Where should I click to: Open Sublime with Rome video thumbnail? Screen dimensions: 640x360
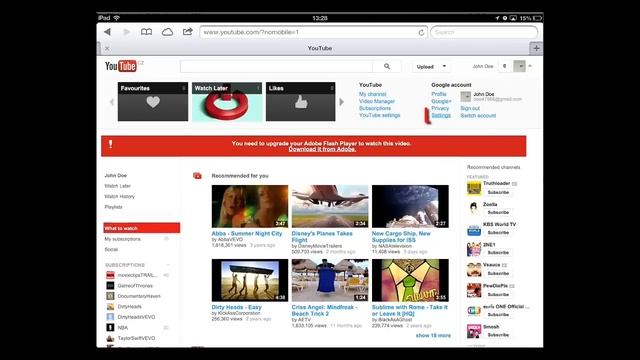point(410,280)
